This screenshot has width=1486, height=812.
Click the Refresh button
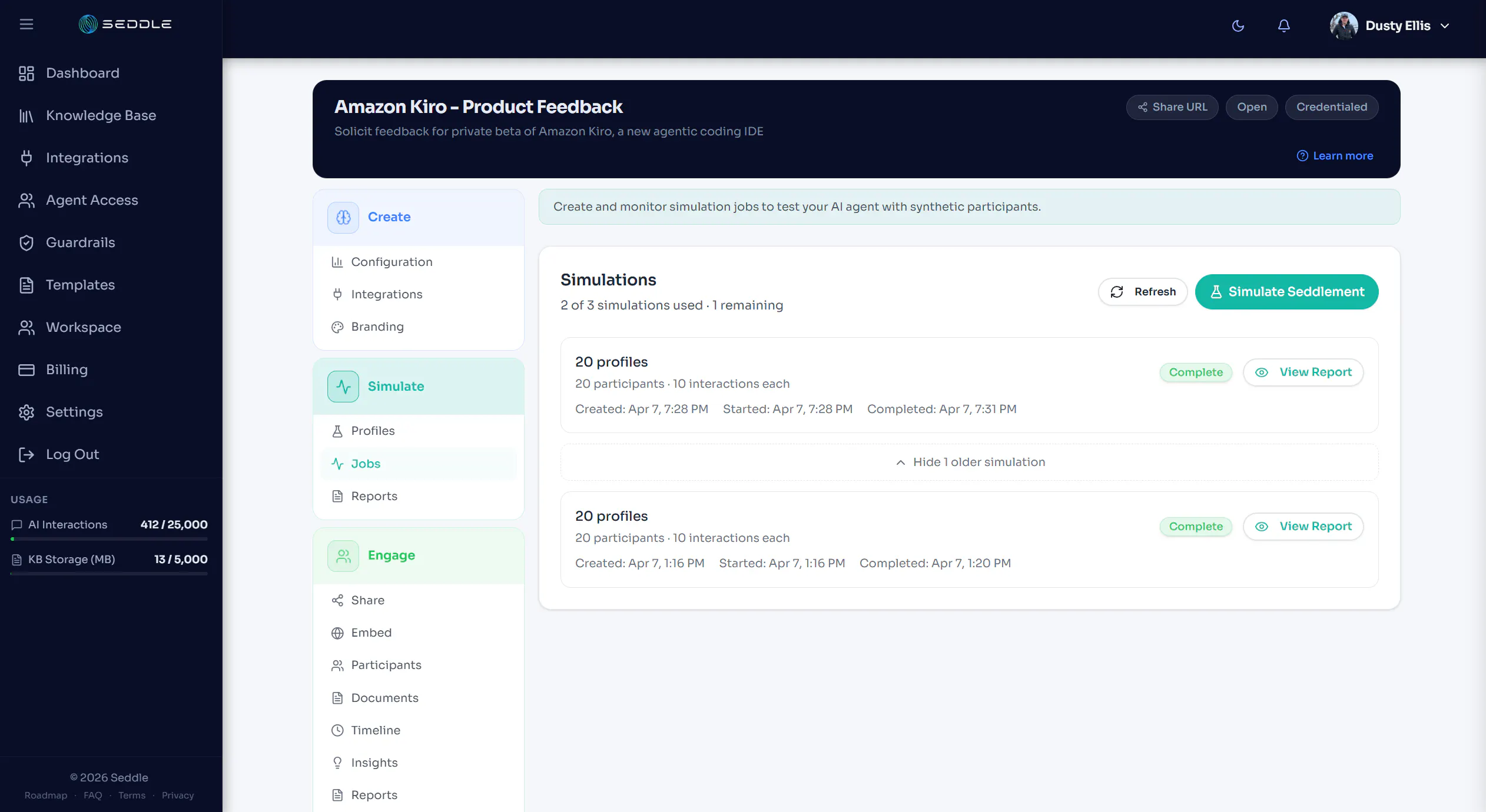point(1143,292)
